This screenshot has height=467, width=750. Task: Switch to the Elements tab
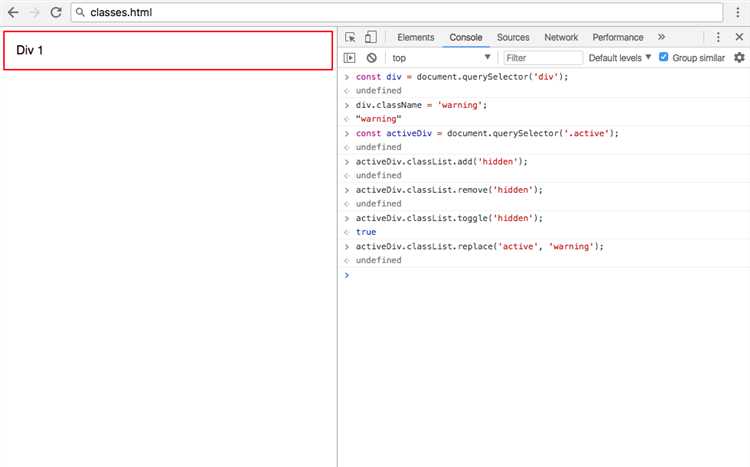pyautogui.click(x=415, y=37)
